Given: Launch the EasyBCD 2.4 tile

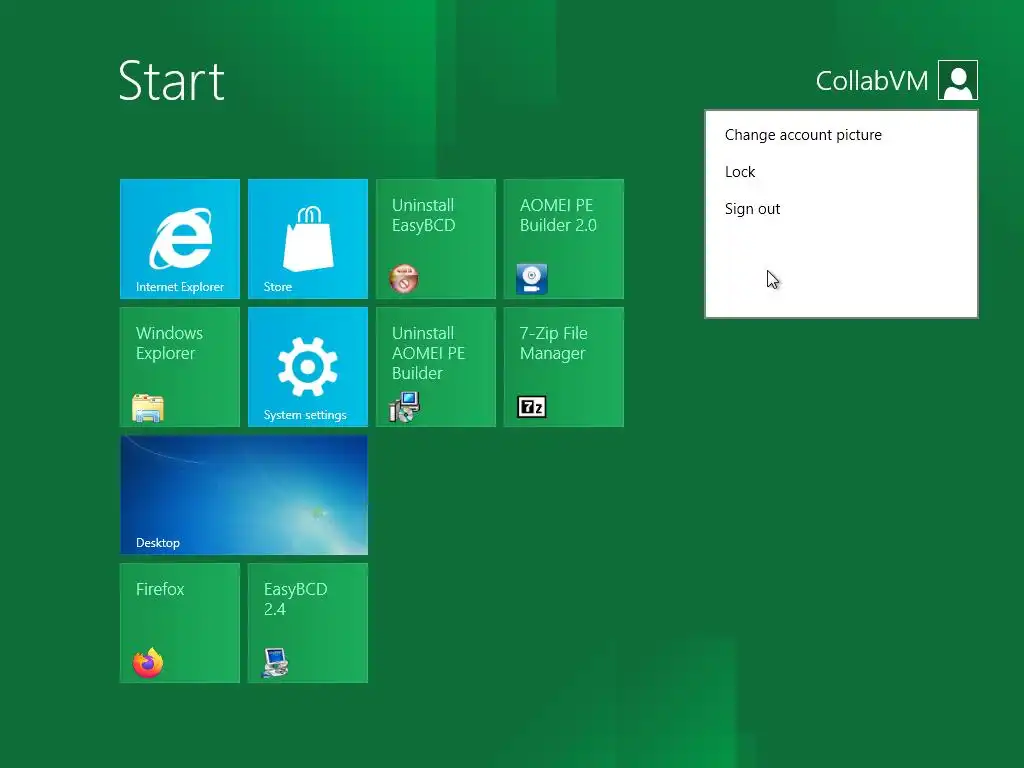Looking at the screenshot, I should [x=308, y=622].
